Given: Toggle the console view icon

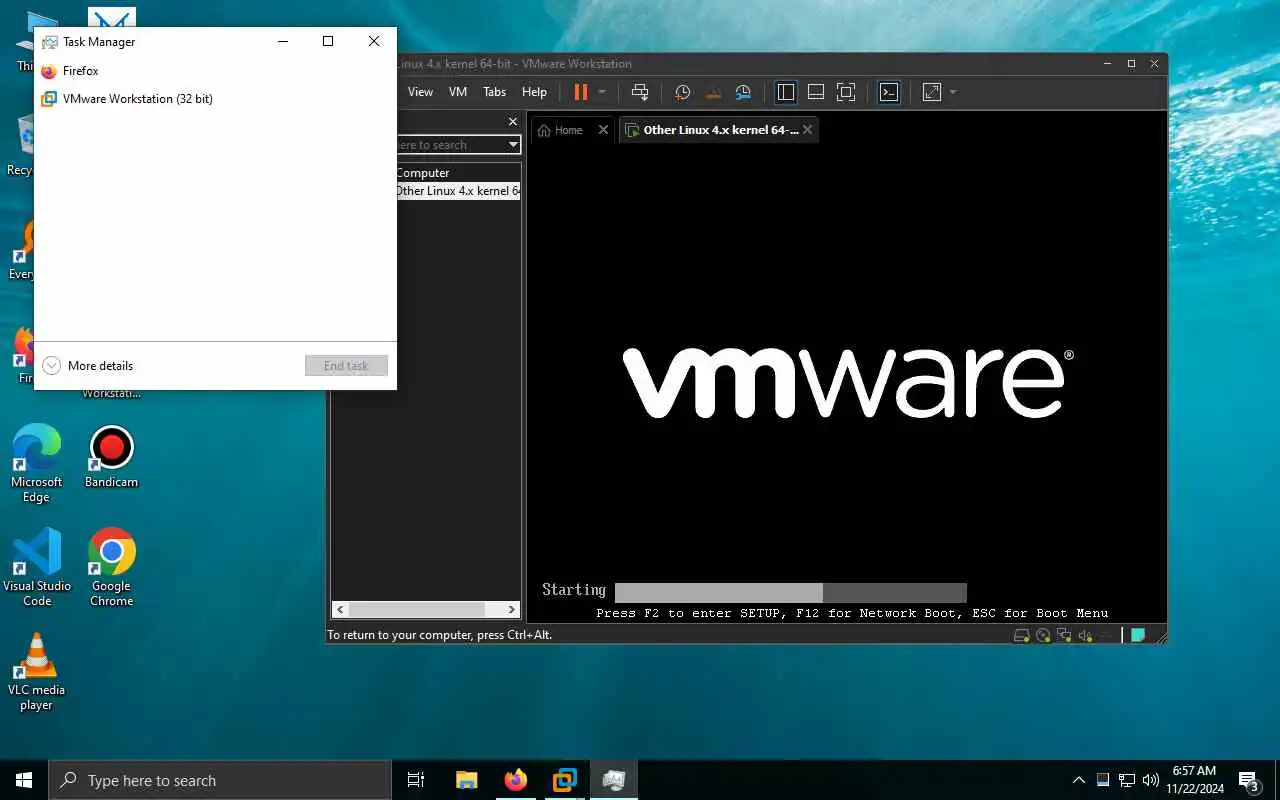Looking at the screenshot, I should 889,92.
